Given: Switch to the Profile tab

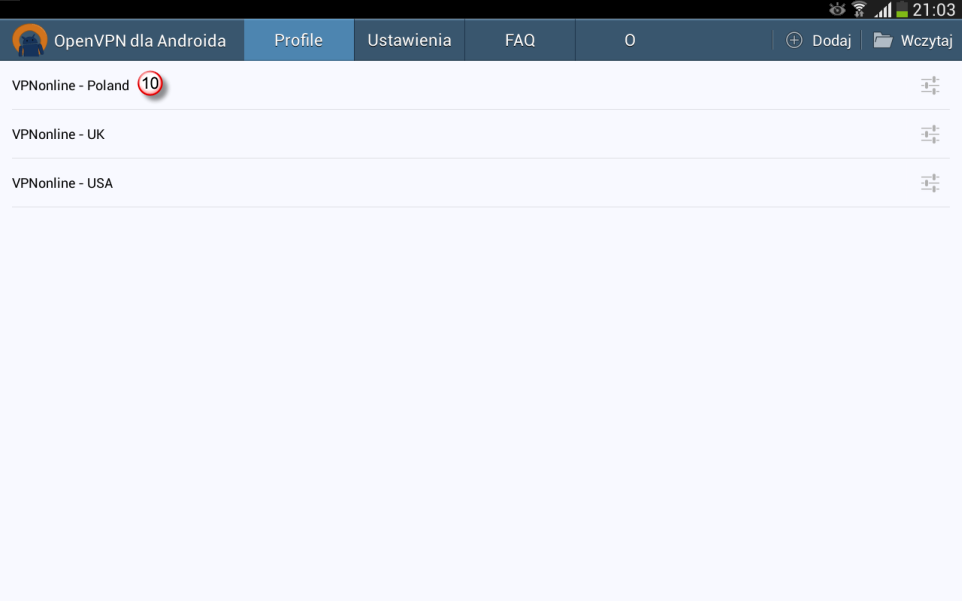Looking at the screenshot, I should [299, 40].
